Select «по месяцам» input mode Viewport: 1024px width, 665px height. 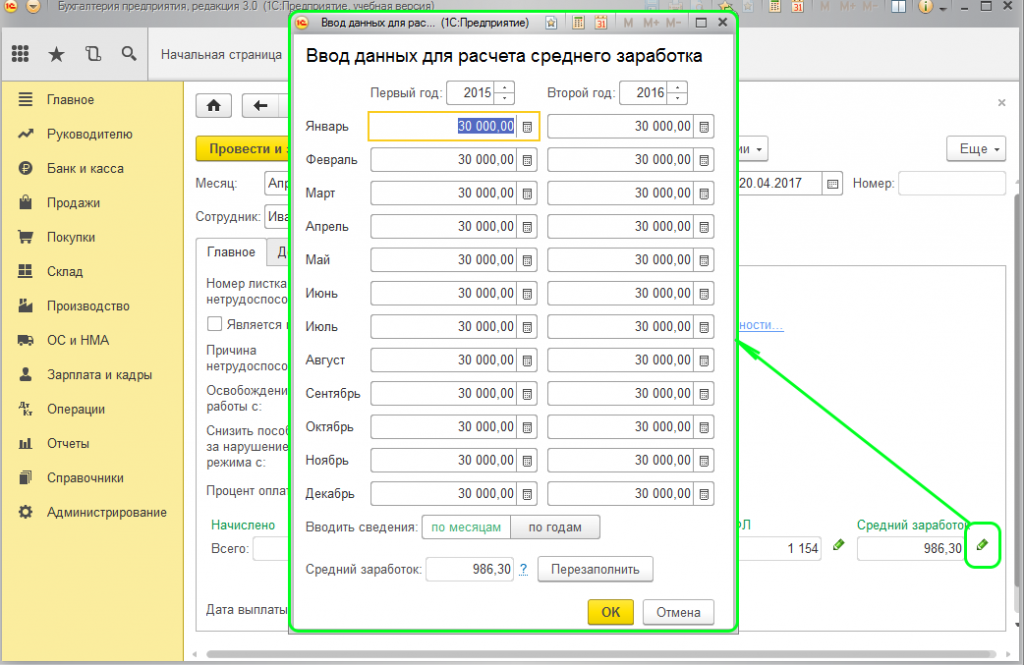pyautogui.click(x=466, y=527)
